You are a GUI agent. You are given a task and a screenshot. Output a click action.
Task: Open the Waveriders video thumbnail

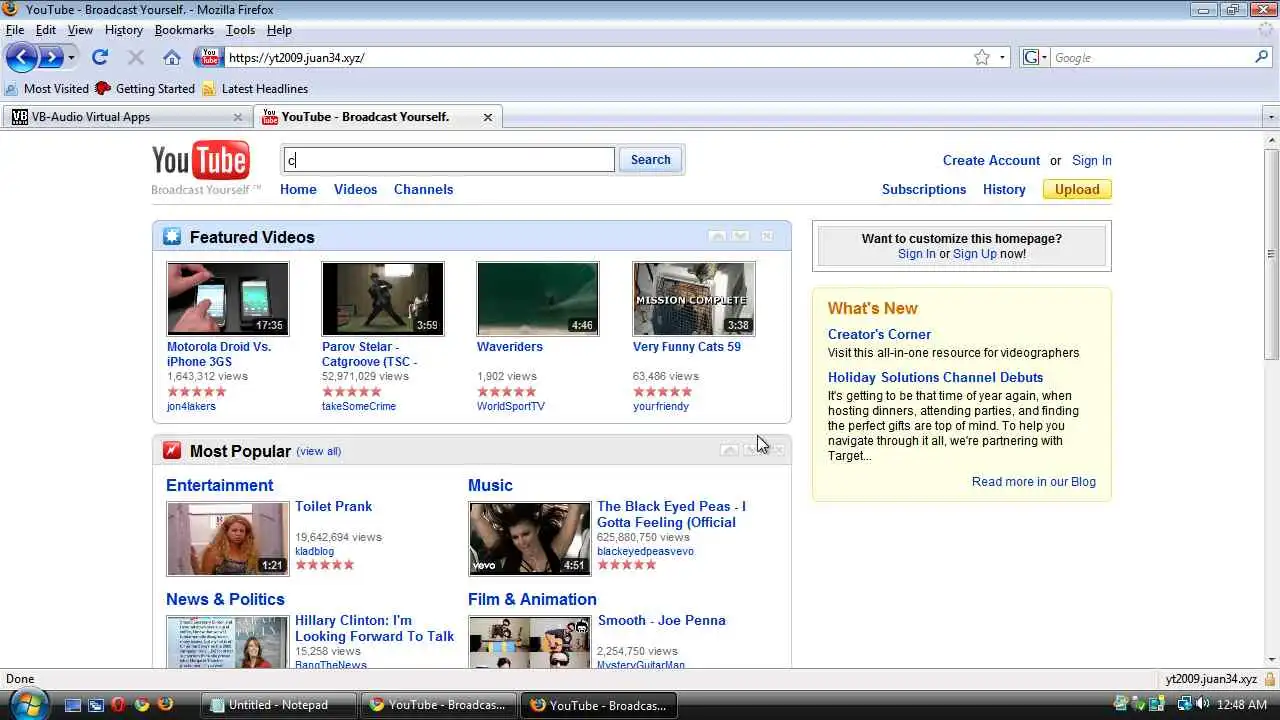click(538, 299)
